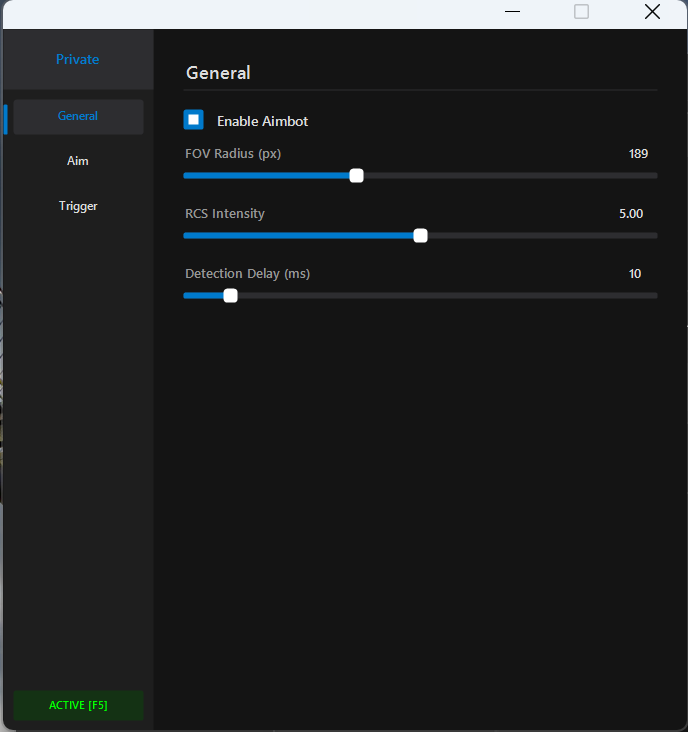Image resolution: width=688 pixels, height=732 pixels.
Task: Switch to the Trigger sidebar tab
Action: (78, 206)
